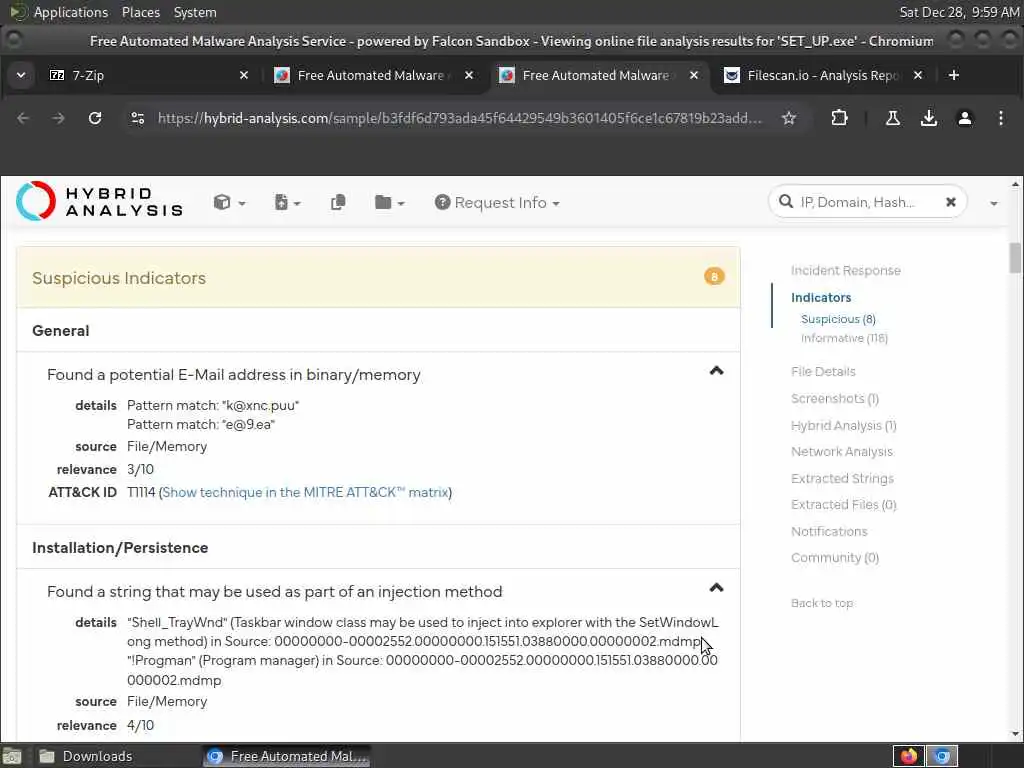Open the Places menu

click(x=140, y=12)
